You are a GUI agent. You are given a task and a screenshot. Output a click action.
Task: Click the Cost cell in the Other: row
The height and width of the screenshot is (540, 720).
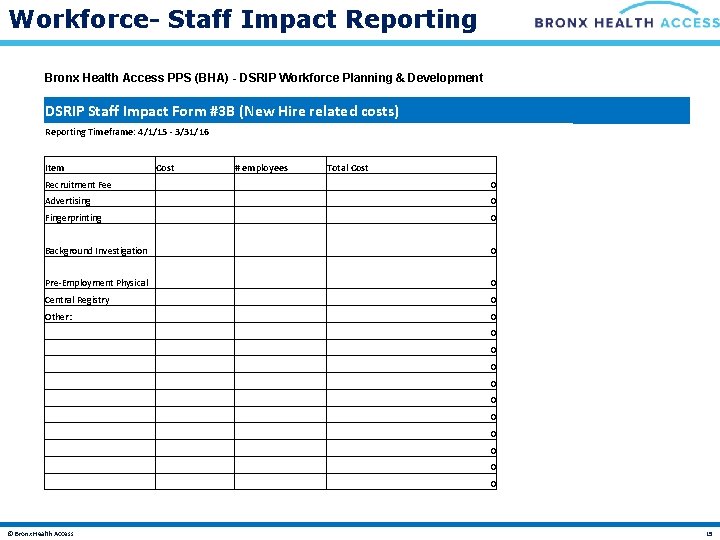click(x=195, y=314)
